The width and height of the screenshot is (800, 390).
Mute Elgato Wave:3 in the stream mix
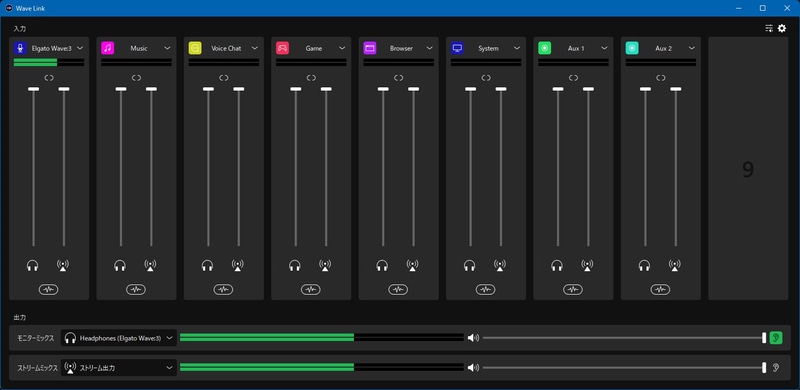(63, 265)
